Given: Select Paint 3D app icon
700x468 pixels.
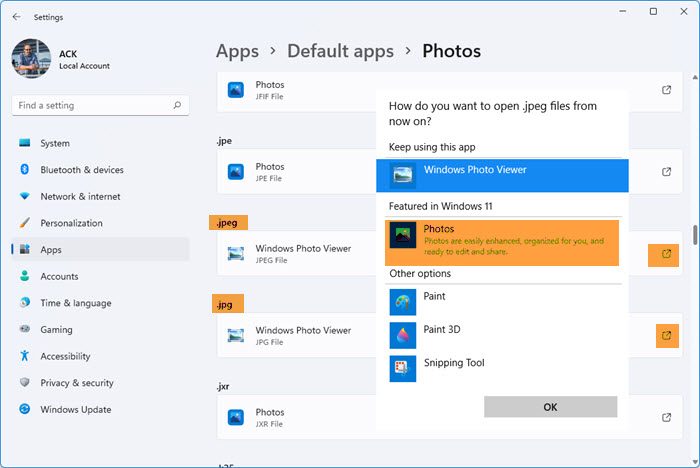Looking at the screenshot, I should 403,334.
